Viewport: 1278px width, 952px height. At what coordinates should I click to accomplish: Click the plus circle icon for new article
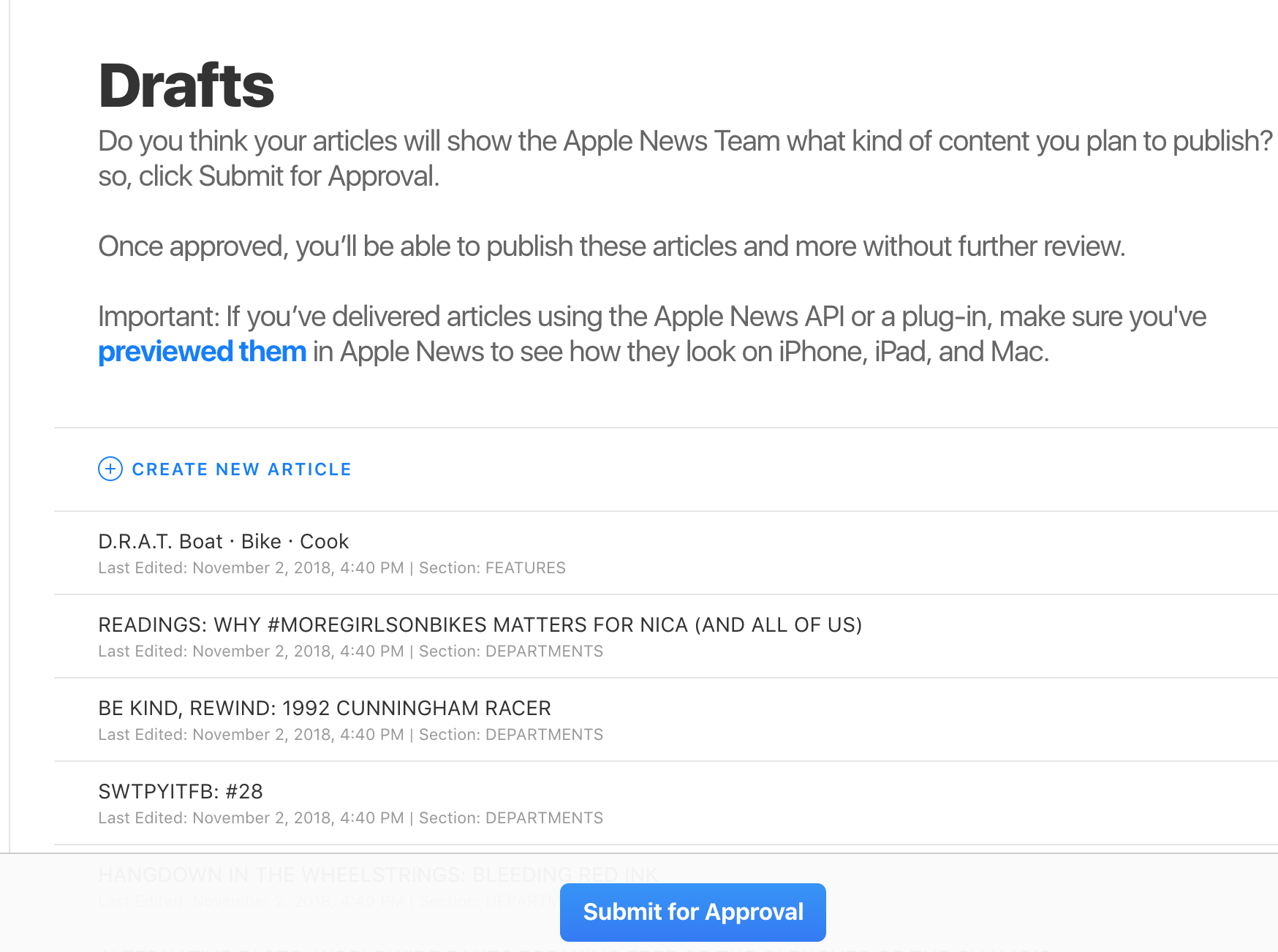(110, 469)
